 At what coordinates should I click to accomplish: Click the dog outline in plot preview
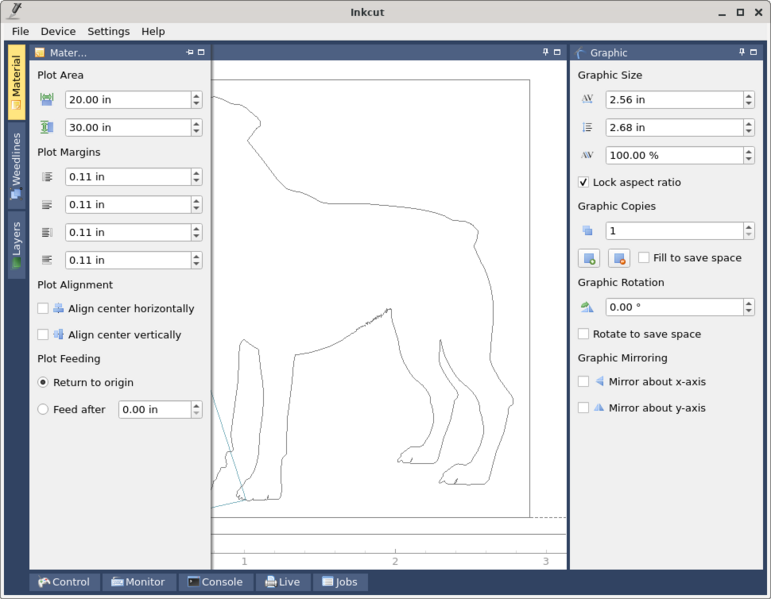click(x=364, y=298)
